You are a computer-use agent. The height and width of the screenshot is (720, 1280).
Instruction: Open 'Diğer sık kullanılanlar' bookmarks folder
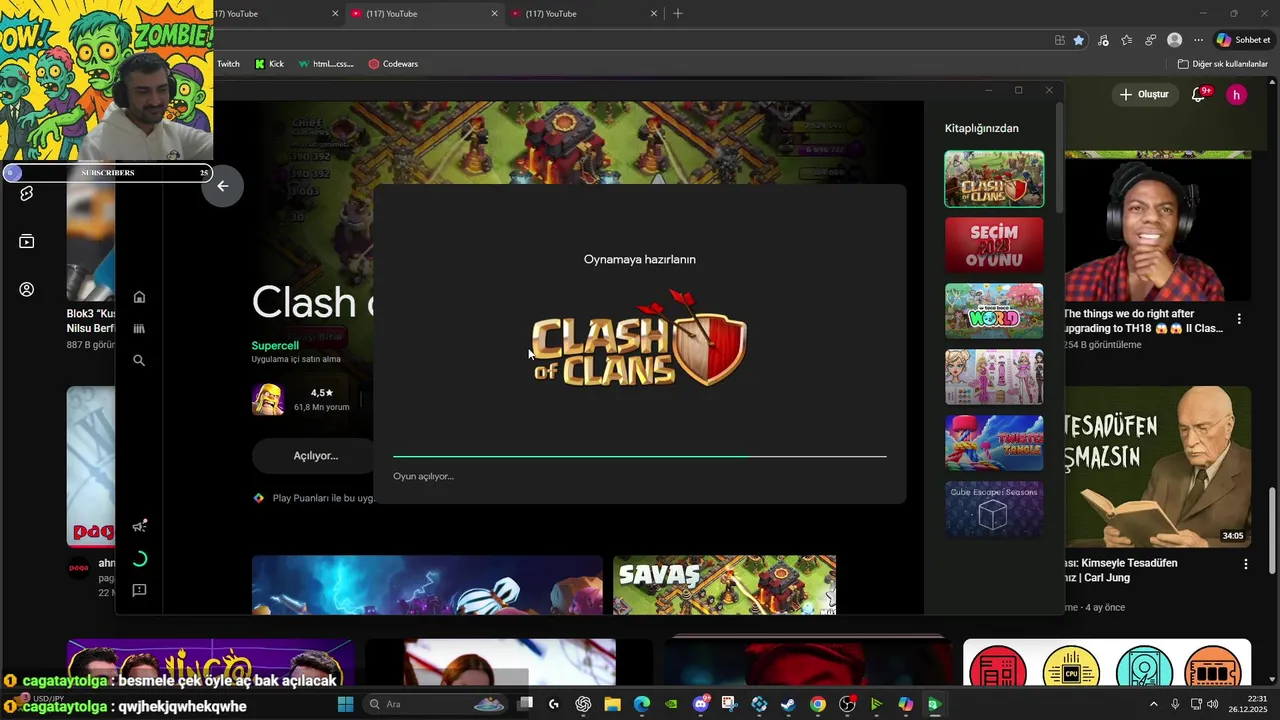[1222, 64]
